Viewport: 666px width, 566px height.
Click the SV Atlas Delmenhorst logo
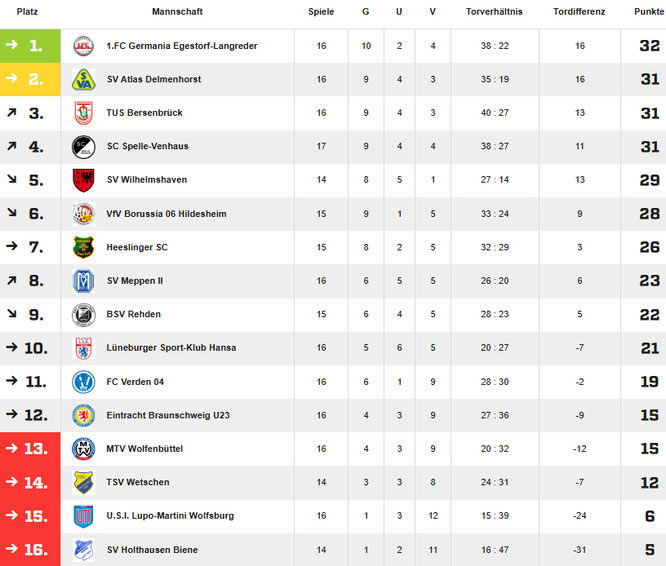click(83, 80)
